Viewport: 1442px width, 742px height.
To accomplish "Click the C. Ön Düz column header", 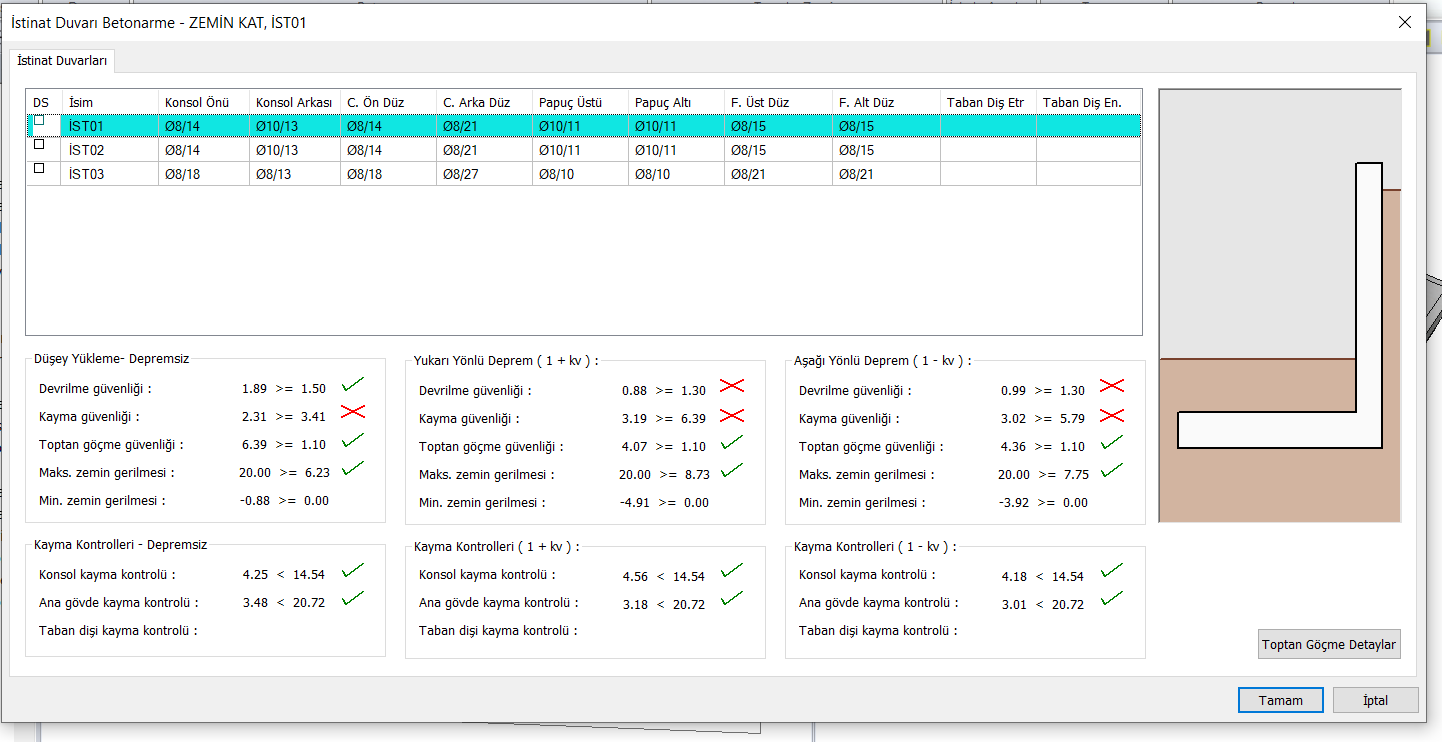I will point(388,102).
